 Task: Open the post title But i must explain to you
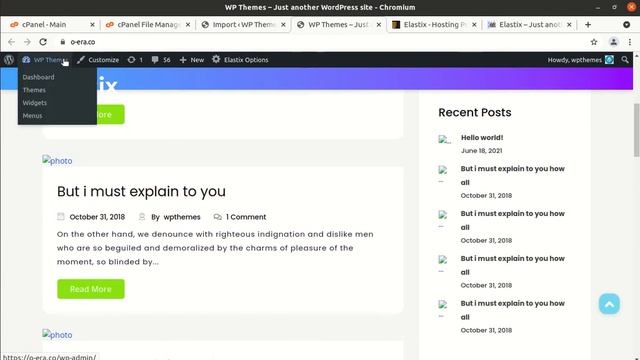click(x=141, y=191)
